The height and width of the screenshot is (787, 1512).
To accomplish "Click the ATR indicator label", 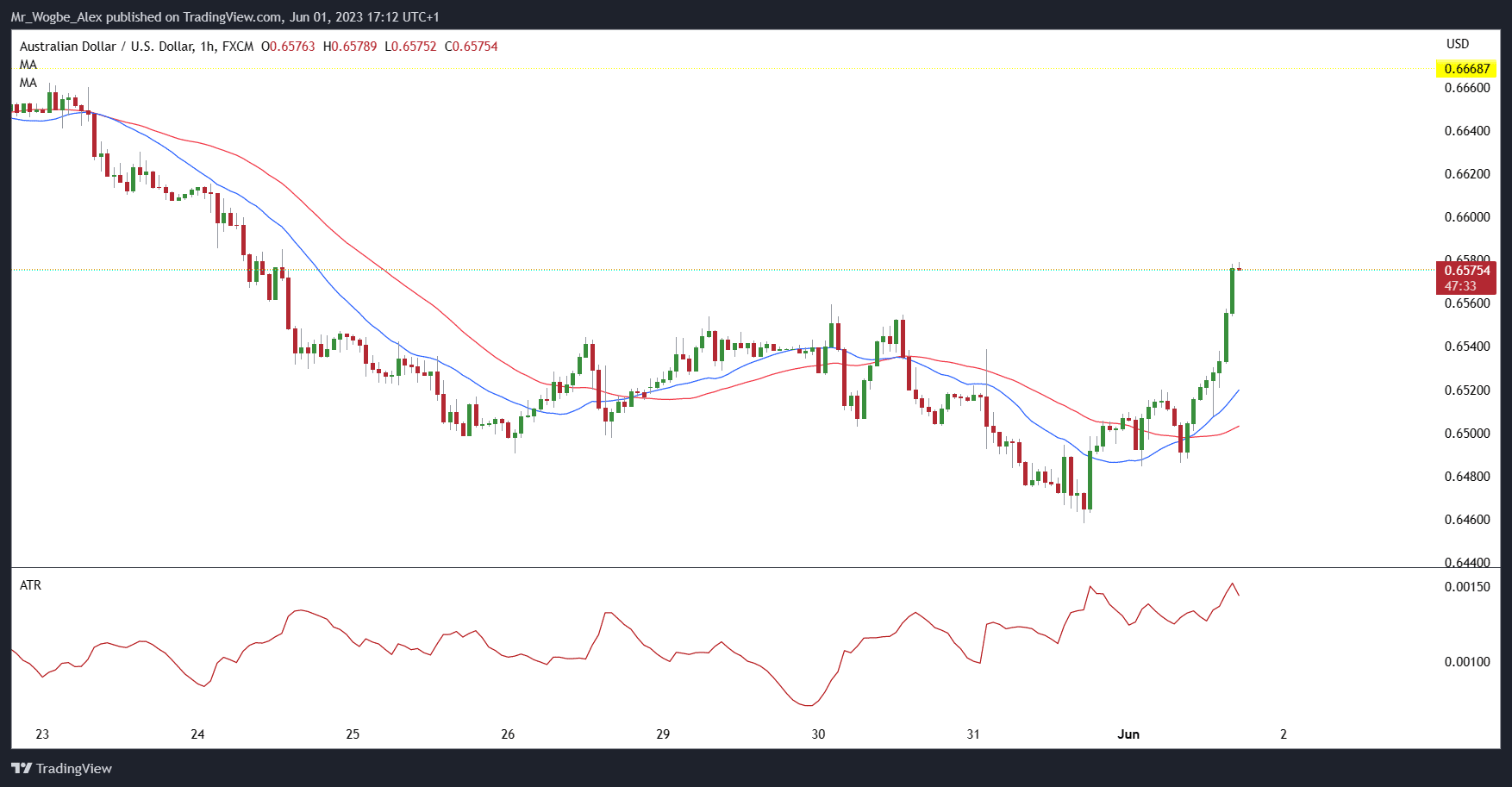I will [30, 585].
